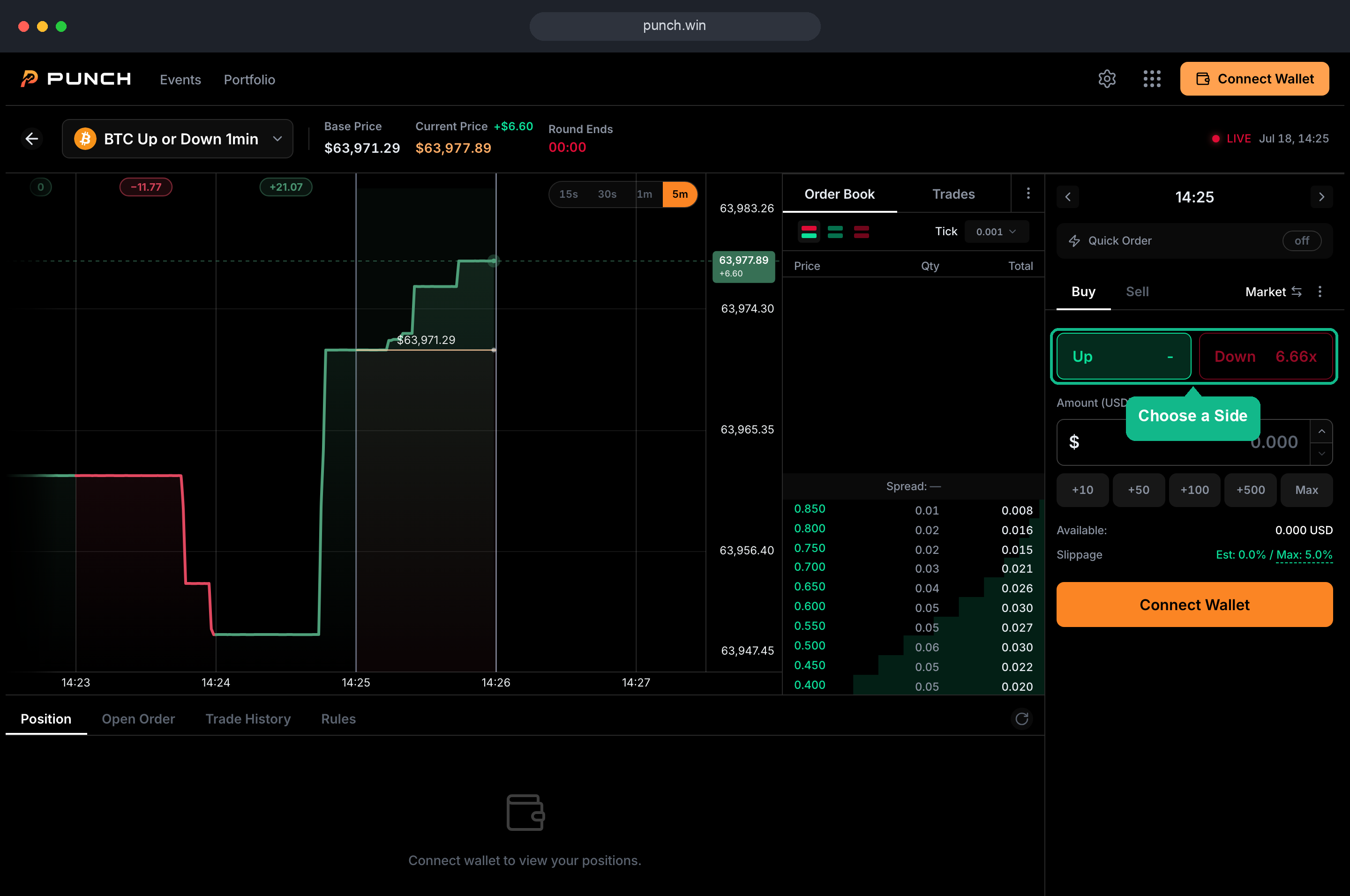The height and width of the screenshot is (896, 1350).
Task: Go to previous round with left chevron
Action: pos(1068,197)
